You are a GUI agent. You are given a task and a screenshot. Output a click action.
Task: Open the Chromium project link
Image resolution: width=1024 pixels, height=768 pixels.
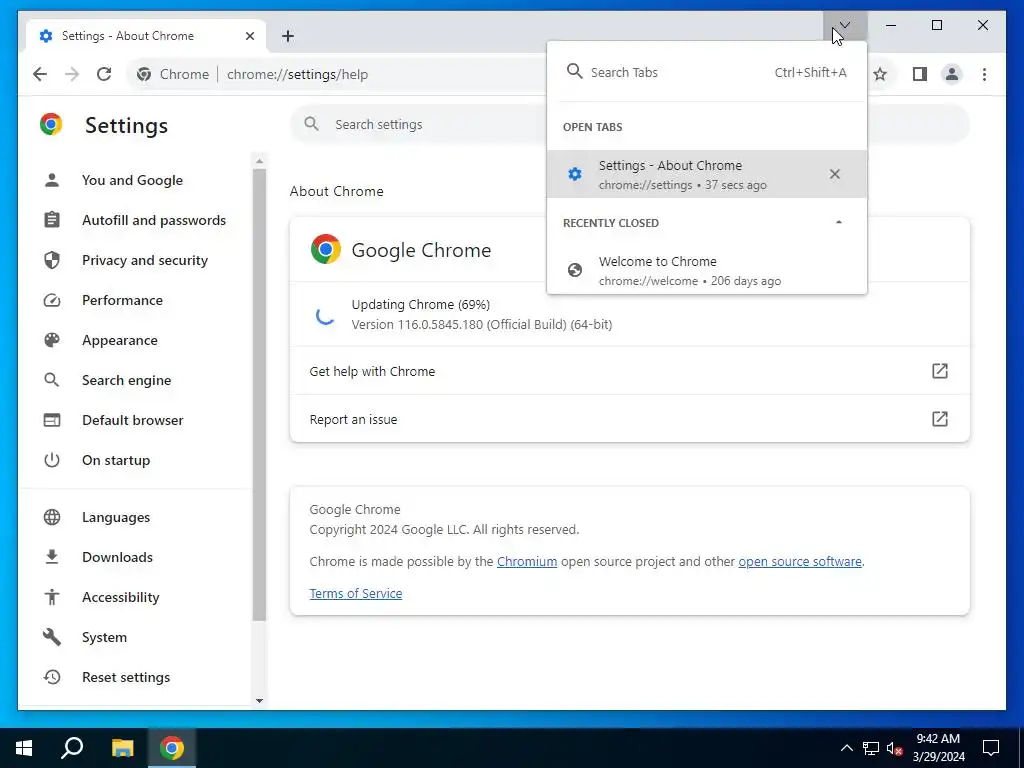[x=527, y=562]
